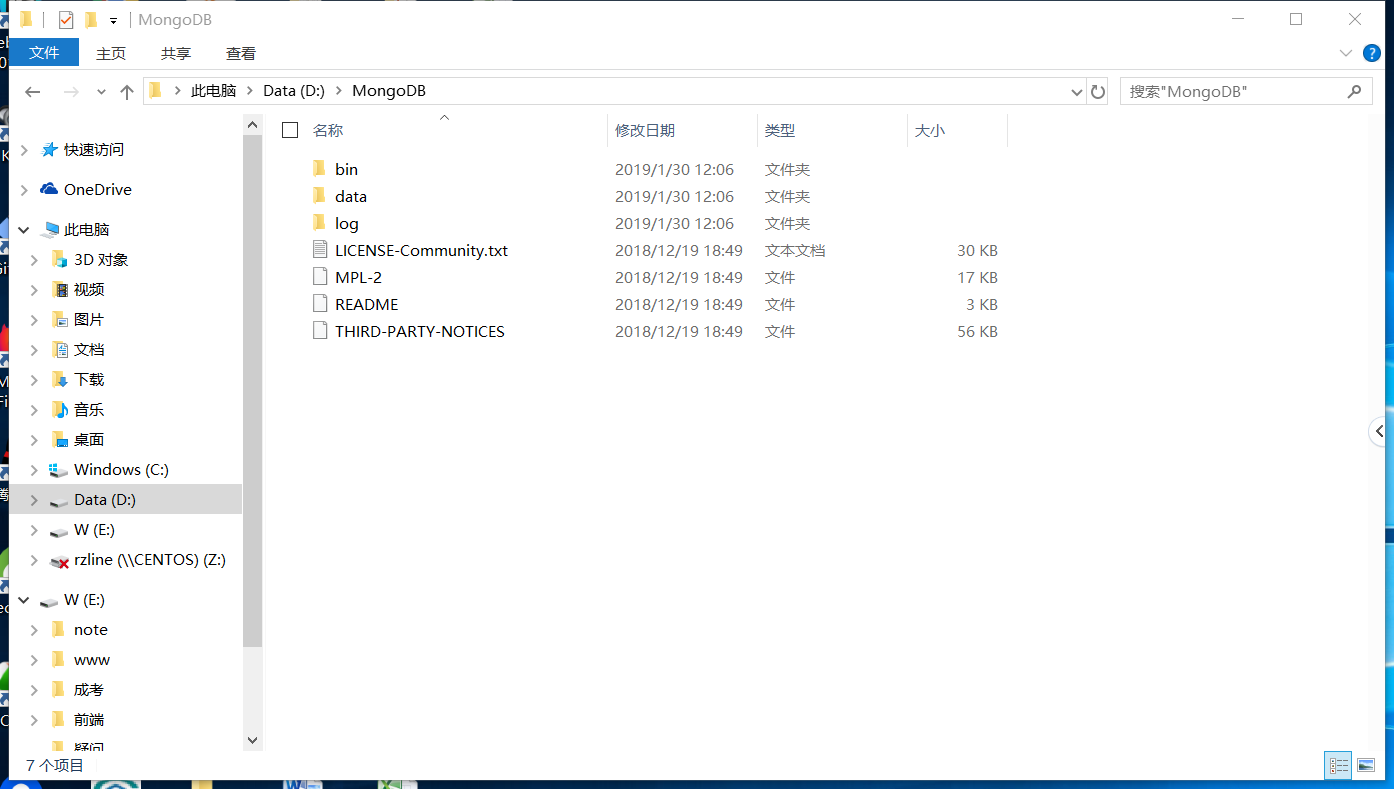Expand the note folder tree node

[34, 630]
